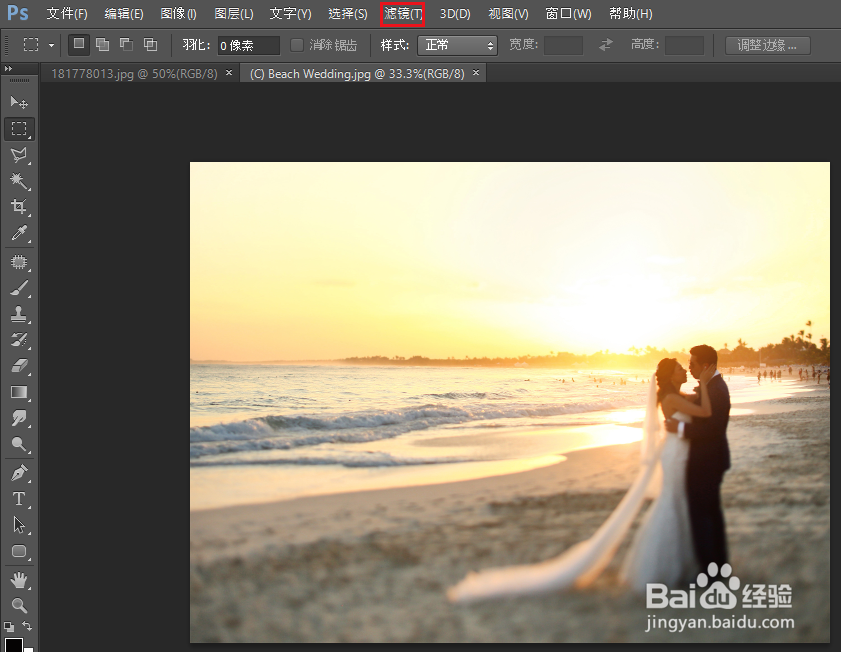Toggle the 消除锯齿 anti-alias checkbox
The image size is (841, 652).
(x=297, y=45)
